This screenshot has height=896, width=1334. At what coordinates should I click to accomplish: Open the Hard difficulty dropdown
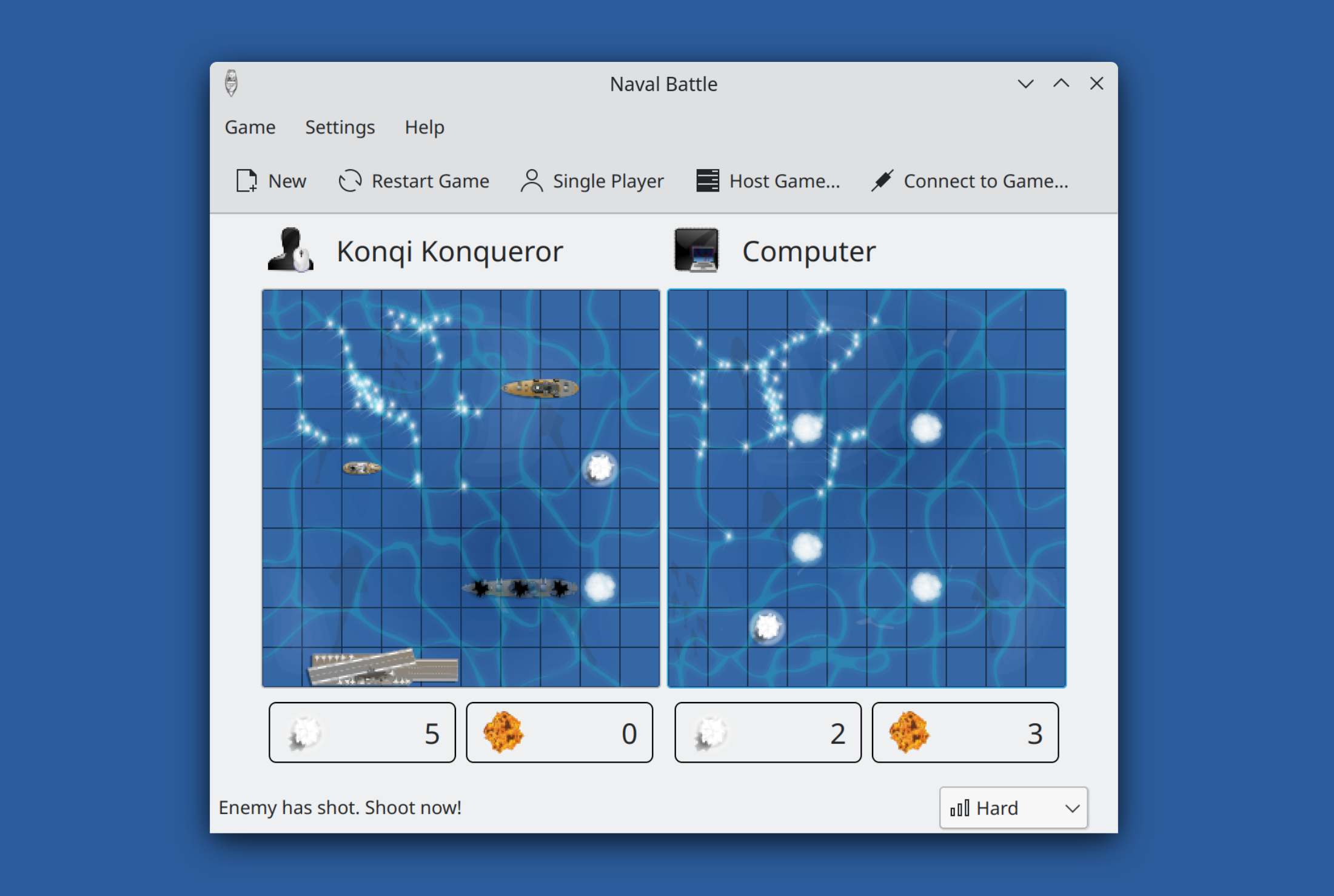click(x=1013, y=807)
